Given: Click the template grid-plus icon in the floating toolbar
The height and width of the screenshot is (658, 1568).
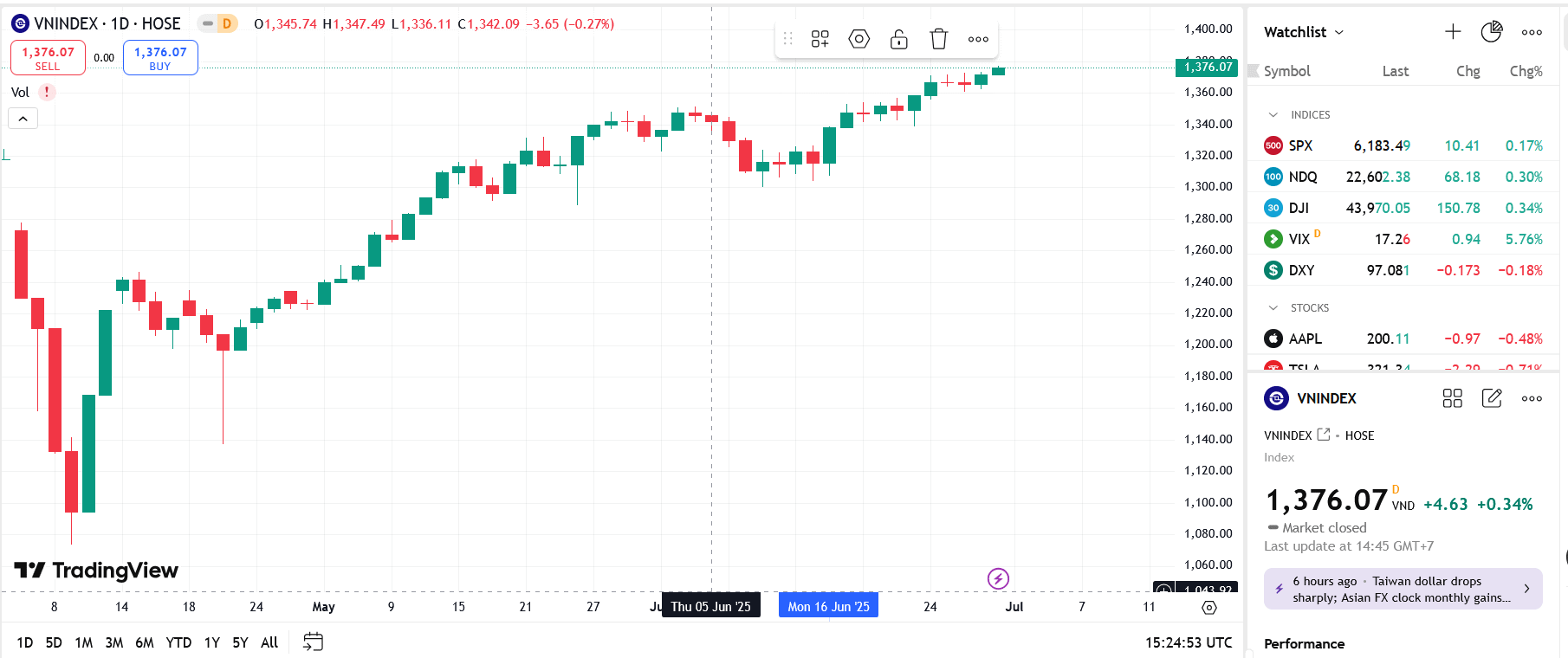Looking at the screenshot, I should tap(820, 39).
